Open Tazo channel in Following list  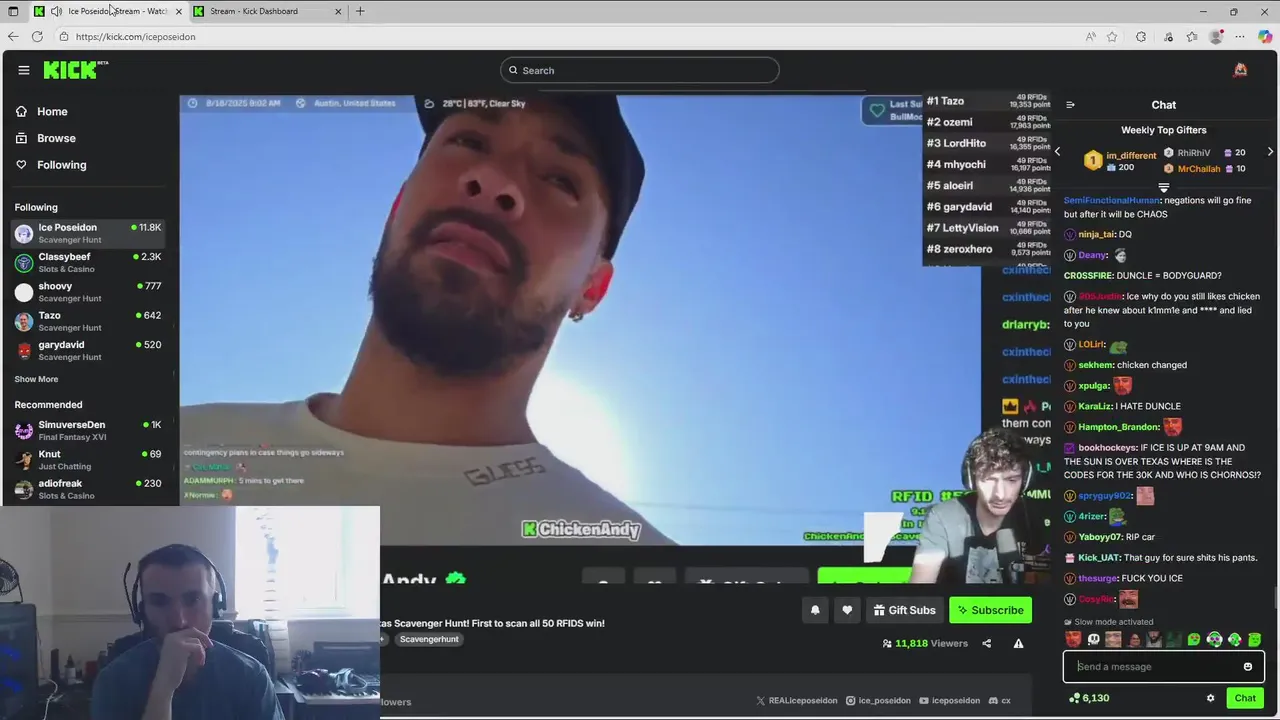tap(88, 321)
